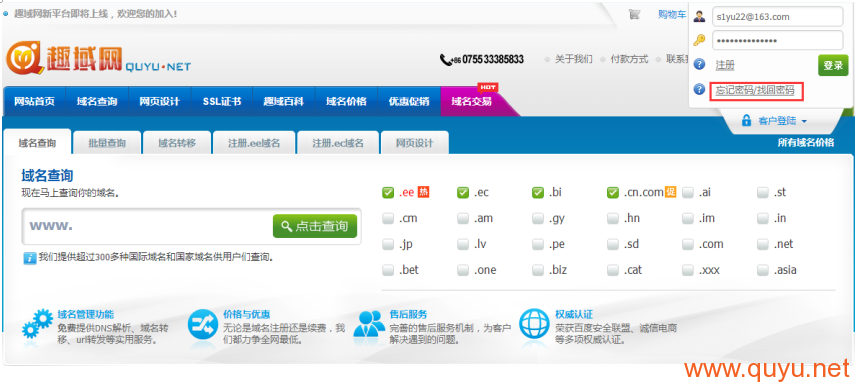Click the padlock icon beside 客户登陆

click(x=746, y=121)
